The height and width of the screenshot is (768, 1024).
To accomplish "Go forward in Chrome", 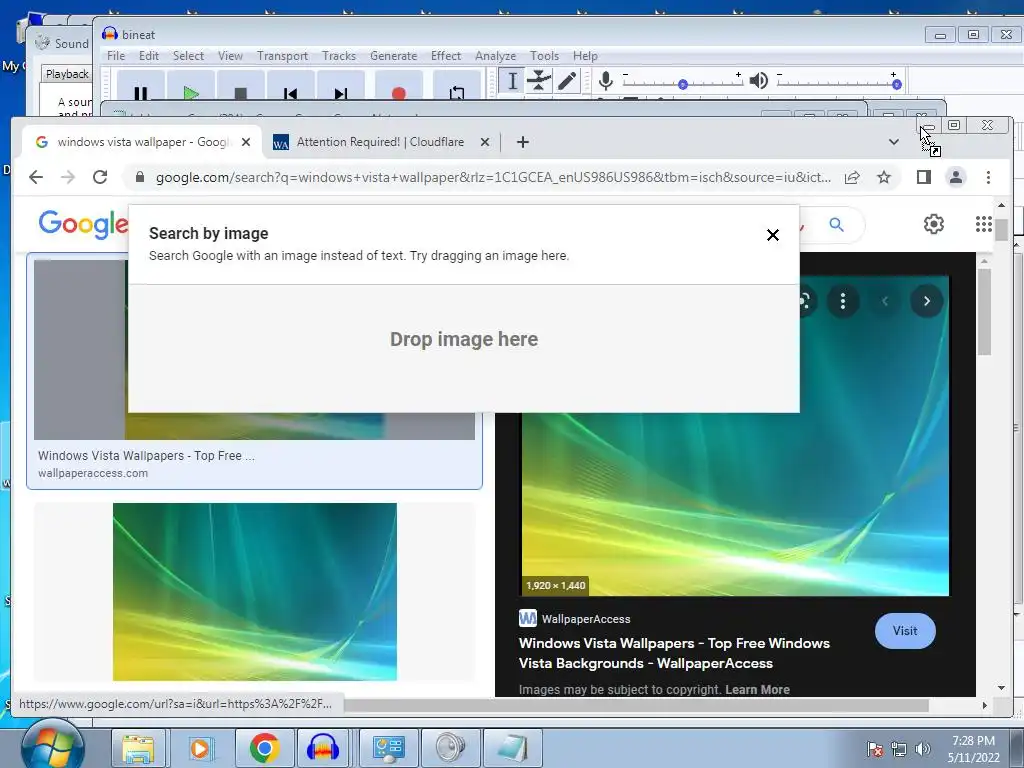I will (x=68, y=177).
